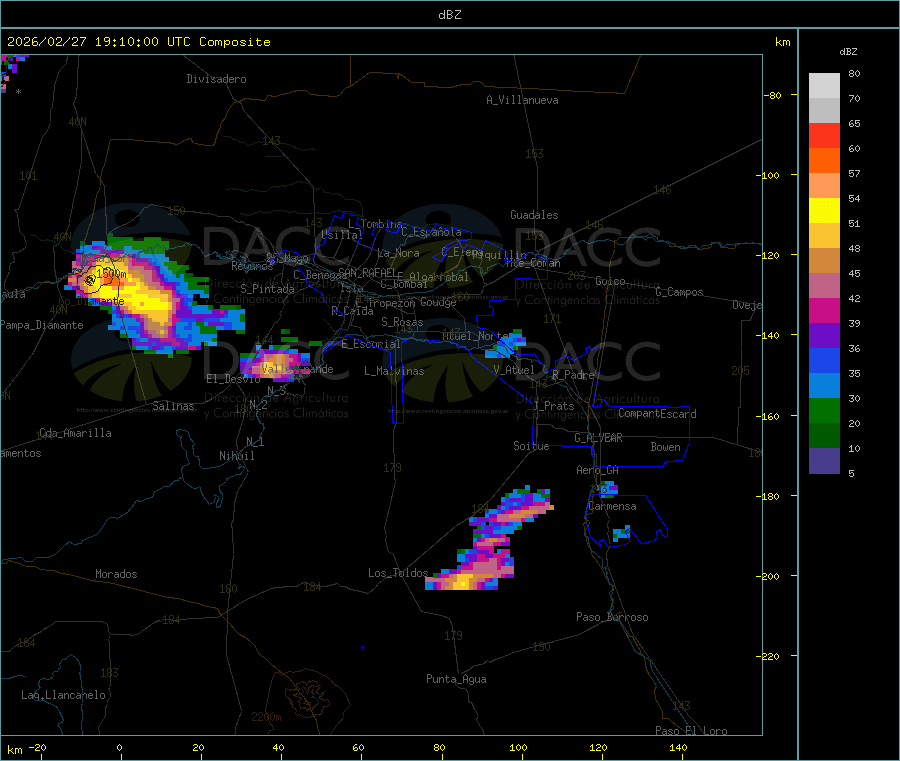Click the purple 36 dBZ legend swatch
The width and height of the screenshot is (900, 761).
pos(824,336)
